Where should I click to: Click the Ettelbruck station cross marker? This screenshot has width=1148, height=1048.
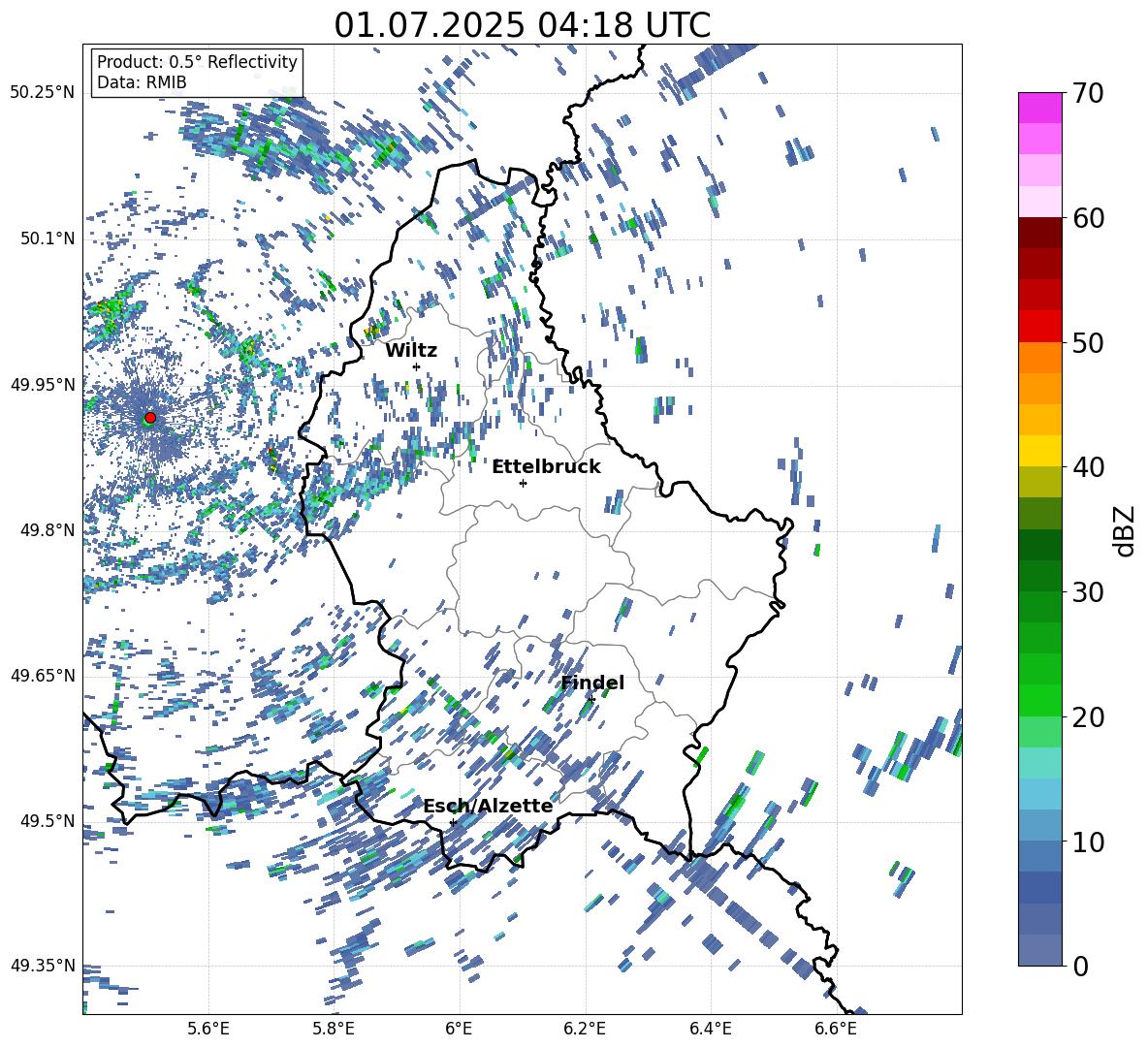[523, 483]
